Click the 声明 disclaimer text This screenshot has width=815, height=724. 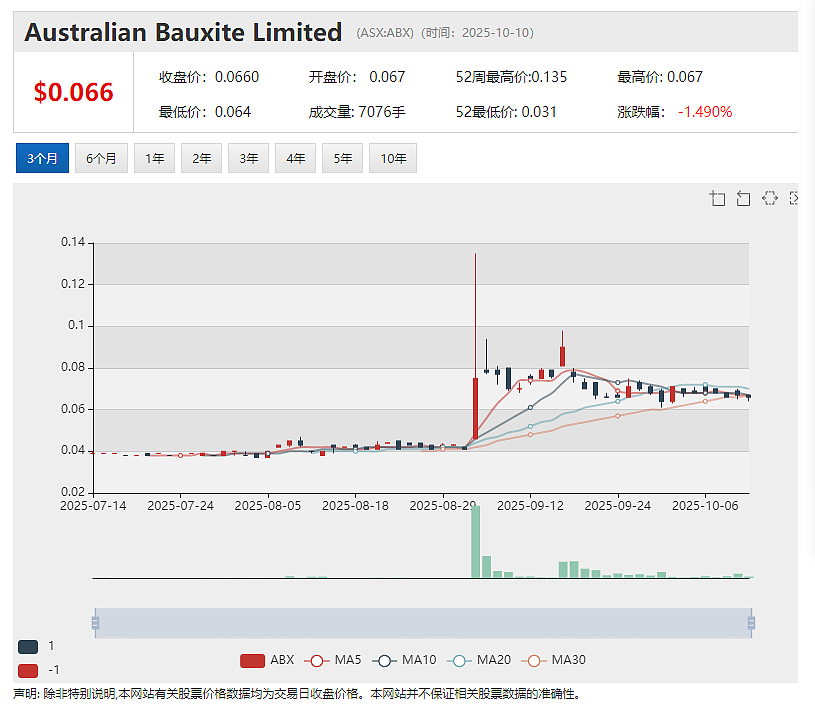(x=297, y=694)
